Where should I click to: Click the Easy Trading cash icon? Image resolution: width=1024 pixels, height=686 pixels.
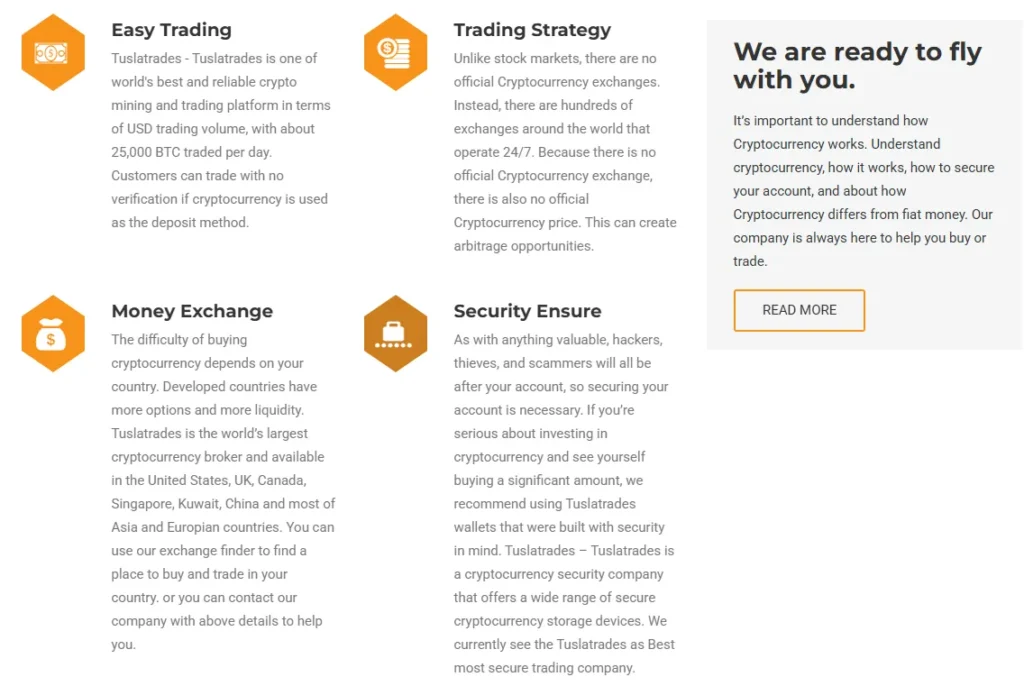[x=53, y=53]
